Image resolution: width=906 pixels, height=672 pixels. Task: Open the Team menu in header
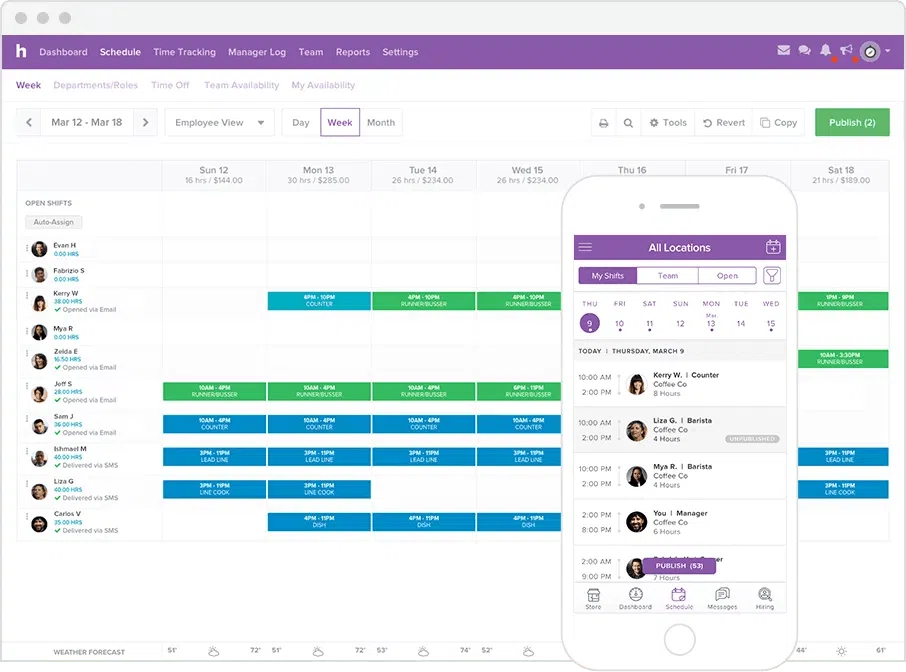tap(311, 52)
